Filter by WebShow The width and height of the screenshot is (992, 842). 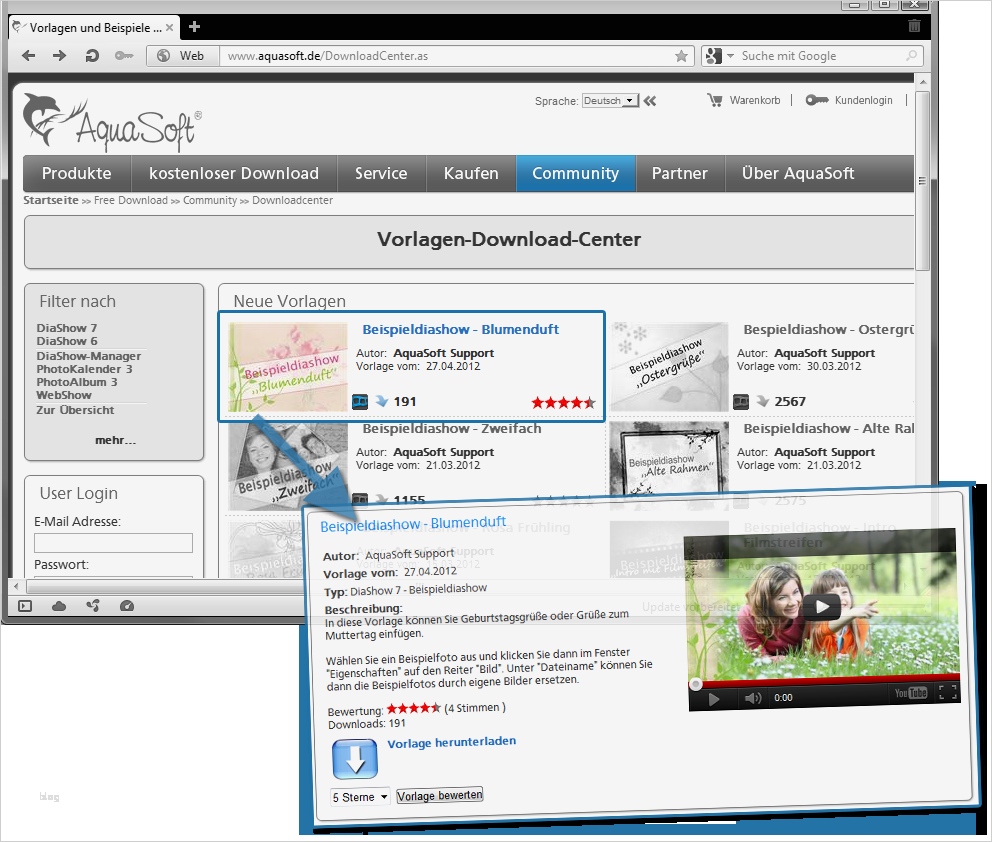pyautogui.click(x=64, y=395)
